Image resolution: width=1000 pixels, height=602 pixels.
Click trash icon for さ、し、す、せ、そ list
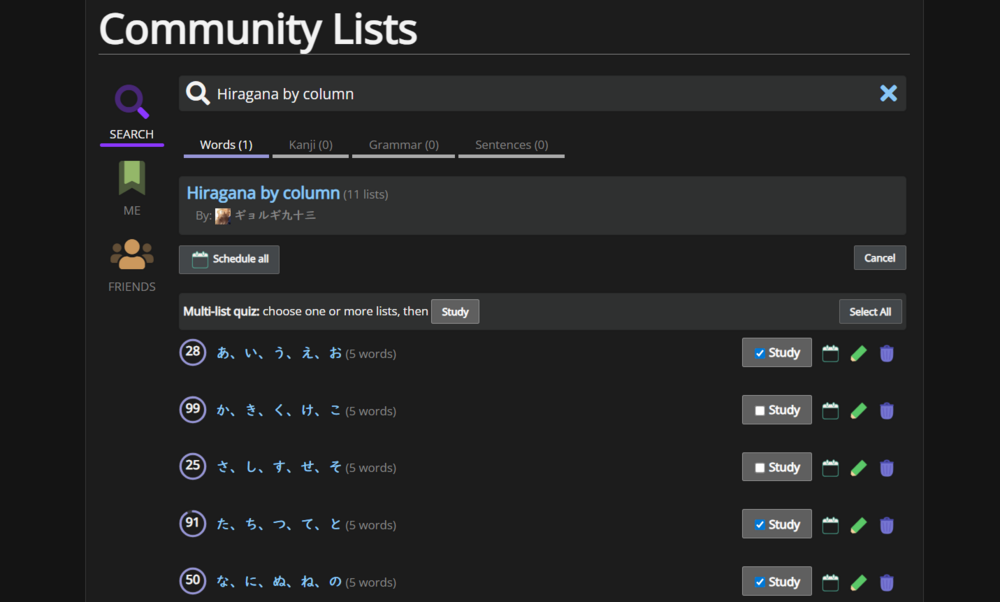click(x=886, y=468)
